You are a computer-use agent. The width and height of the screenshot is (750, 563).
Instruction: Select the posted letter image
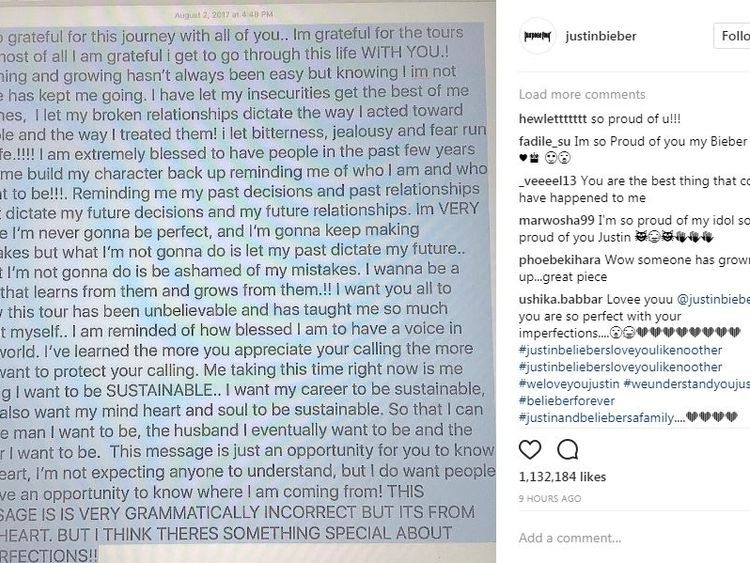(x=248, y=282)
